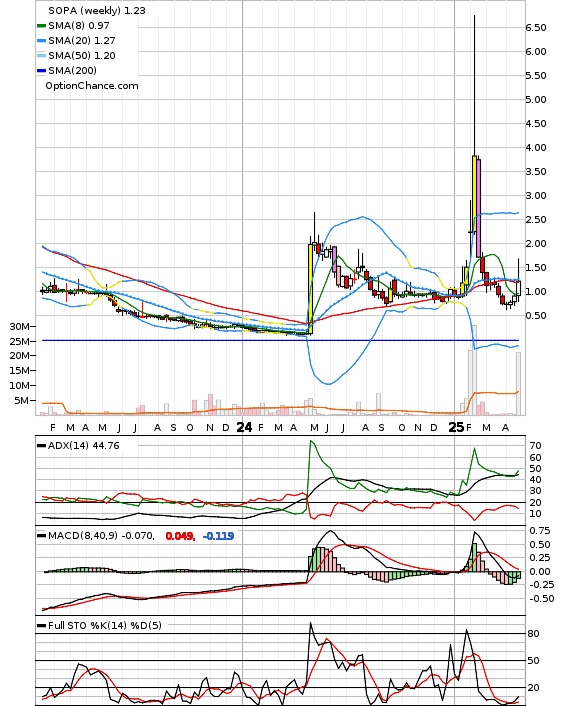Click the bold 24 year marker on axis
Viewport: 566px width, 706px height.
click(244, 427)
